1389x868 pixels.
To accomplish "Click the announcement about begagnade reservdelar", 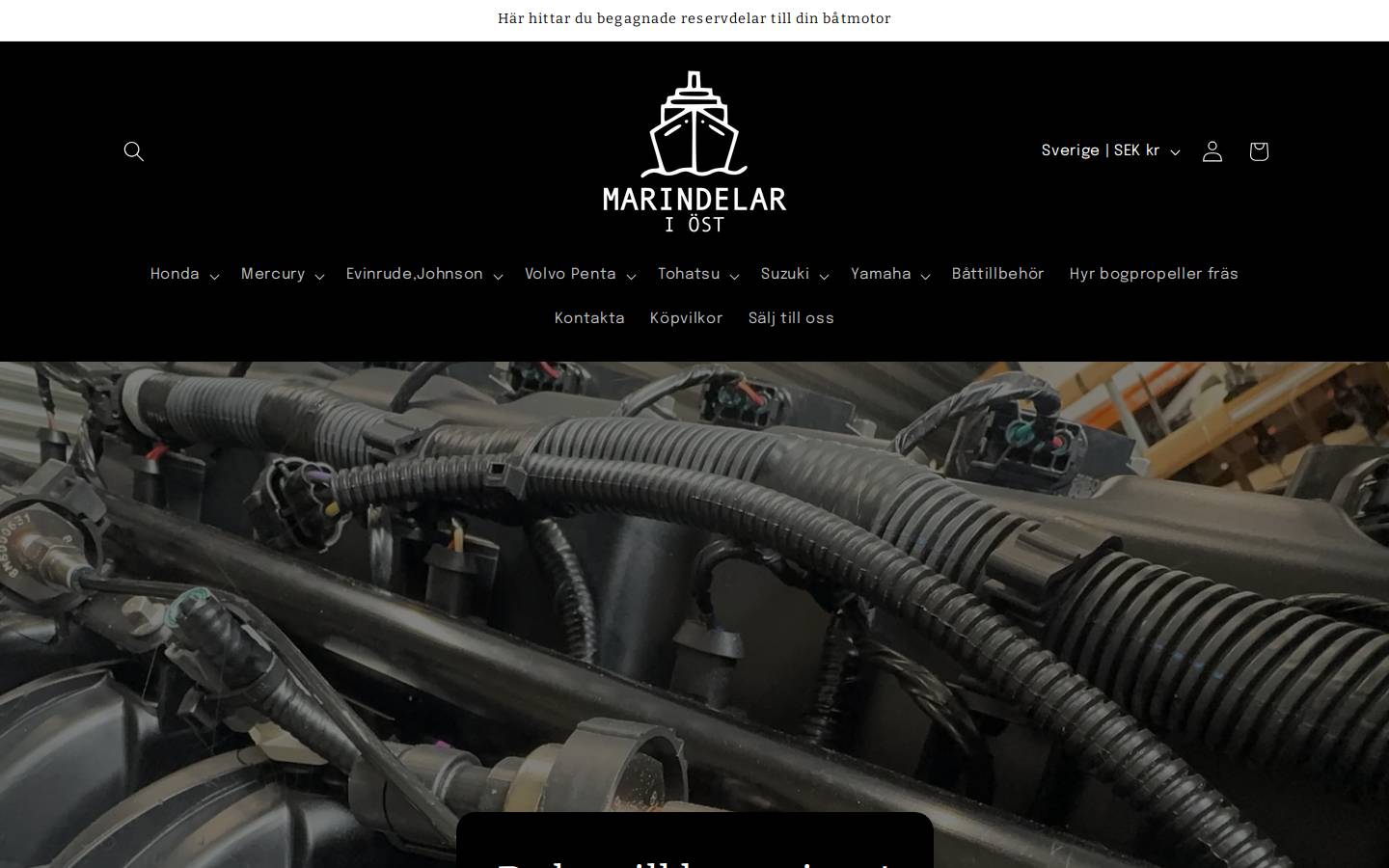I will (x=694, y=18).
